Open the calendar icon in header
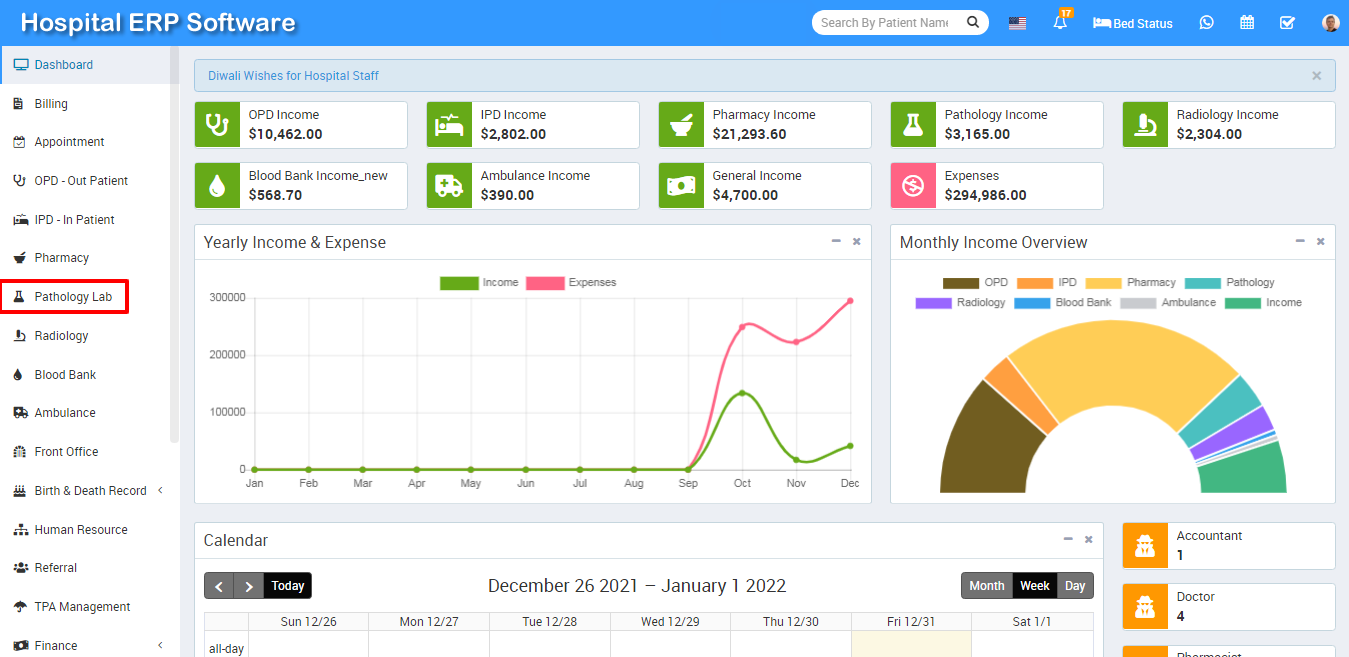This screenshot has height=657, width=1349. click(1247, 23)
